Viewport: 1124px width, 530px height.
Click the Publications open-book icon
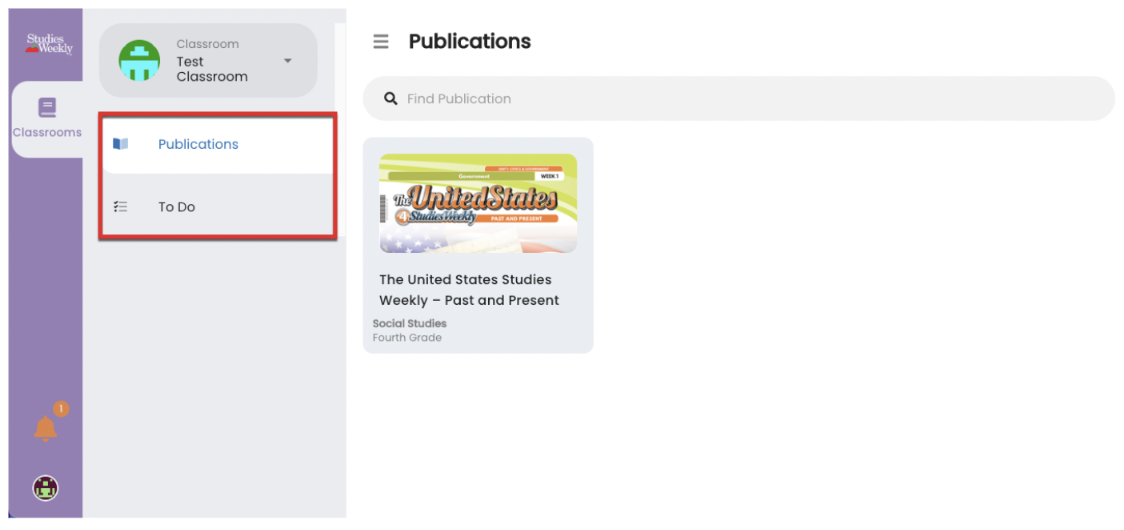click(x=120, y=144)
